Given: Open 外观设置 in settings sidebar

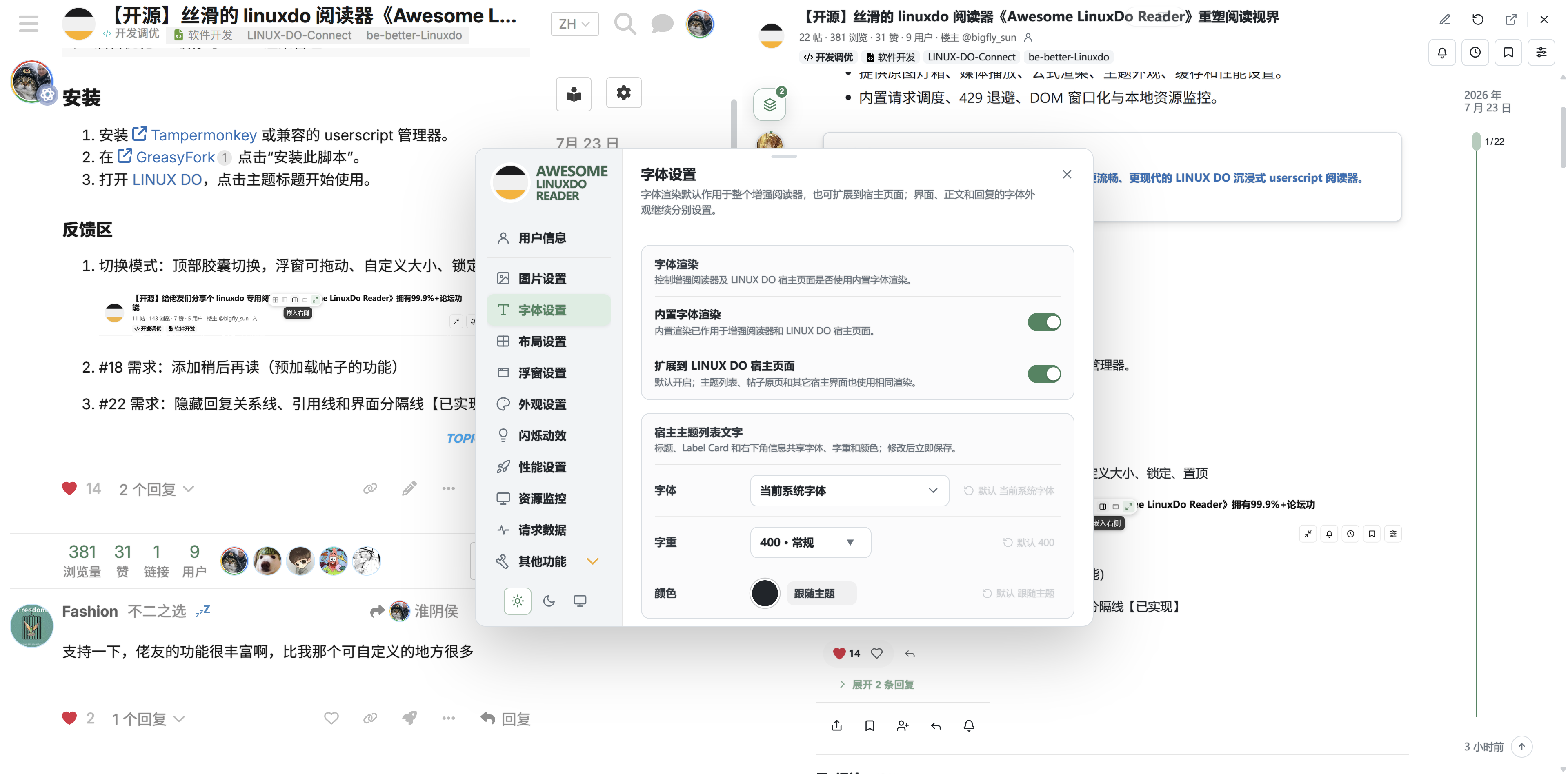Looking at the screenshot, I should pyautogui.click(x=549, y=404).
